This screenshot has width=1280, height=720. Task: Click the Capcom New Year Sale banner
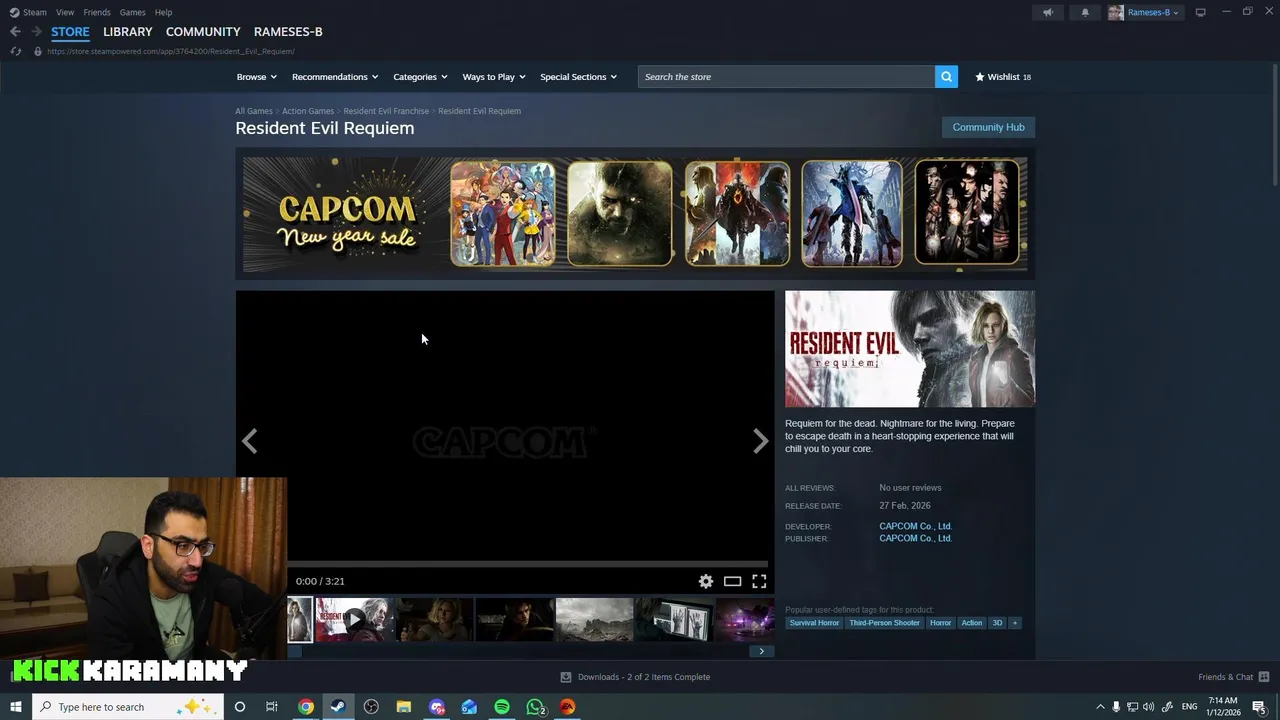point(635,213)
